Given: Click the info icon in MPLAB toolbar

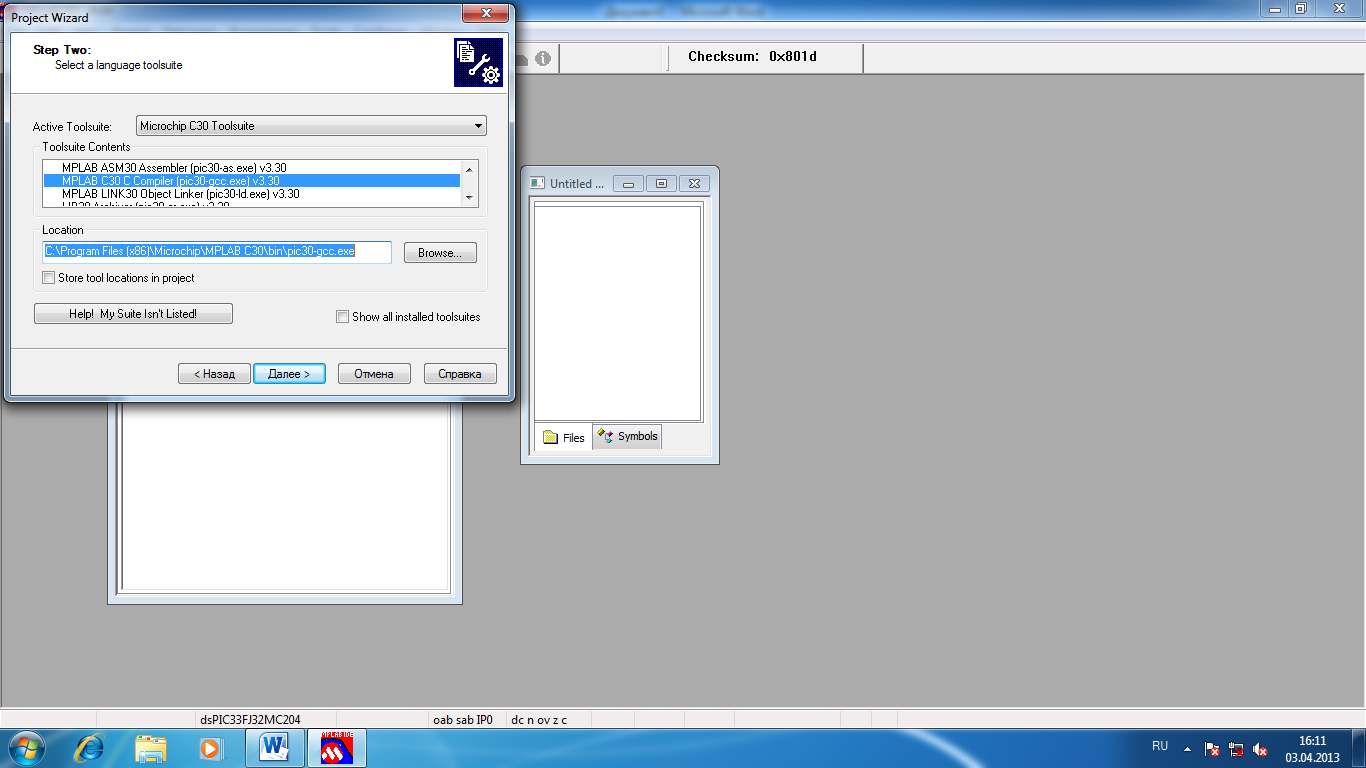Looking at the screenshot, I should tap(543, 59).
